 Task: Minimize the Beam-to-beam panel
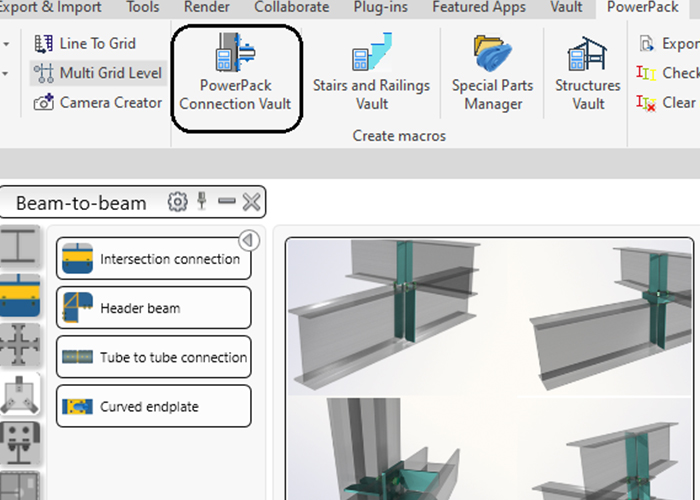(227, 201)
